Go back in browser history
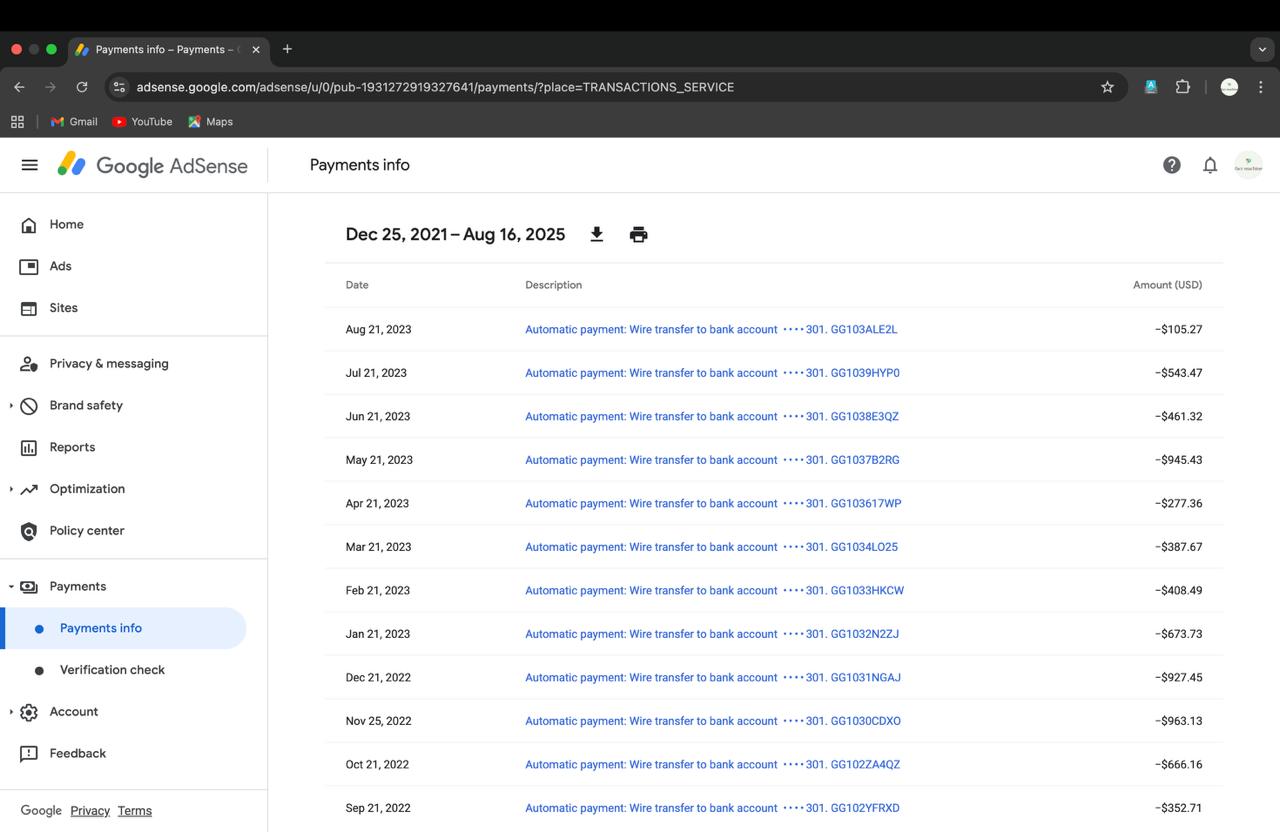This screenshot has width=1280, height=832. point(19,87)
